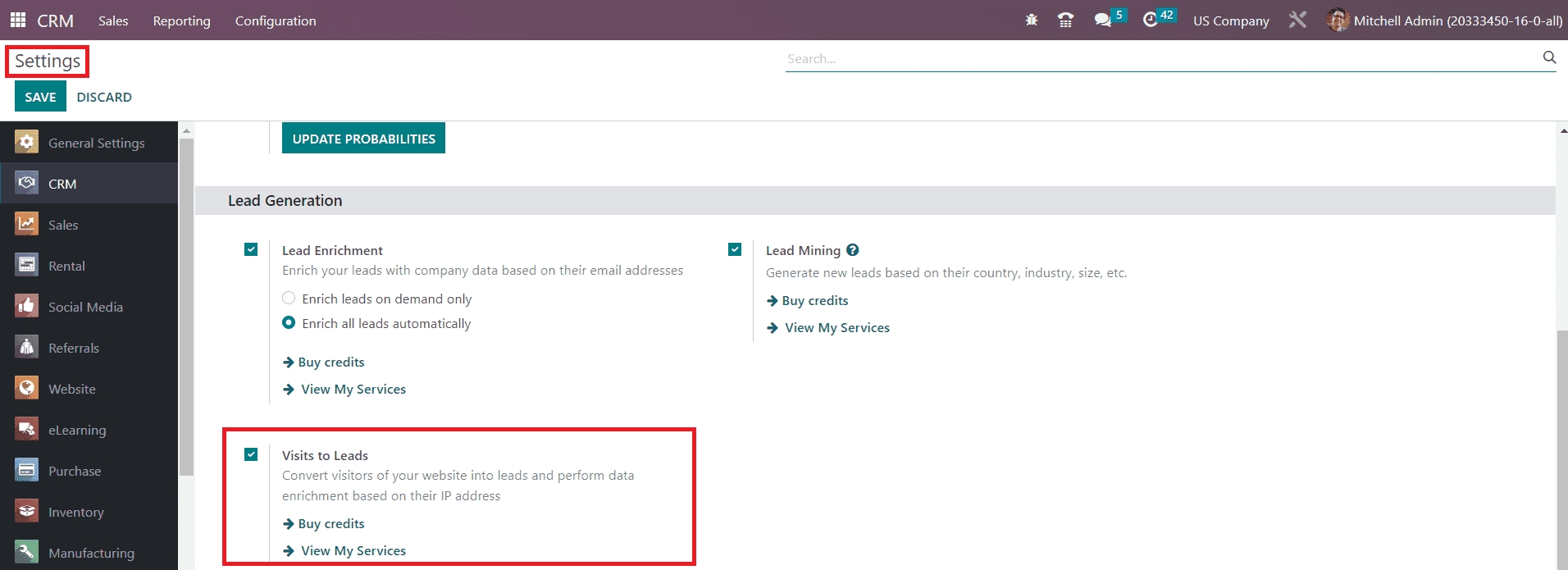Screen dimensions: 1568x570
Task: Switch to Inventory settings tab
Action: click(x=75, y=512)
